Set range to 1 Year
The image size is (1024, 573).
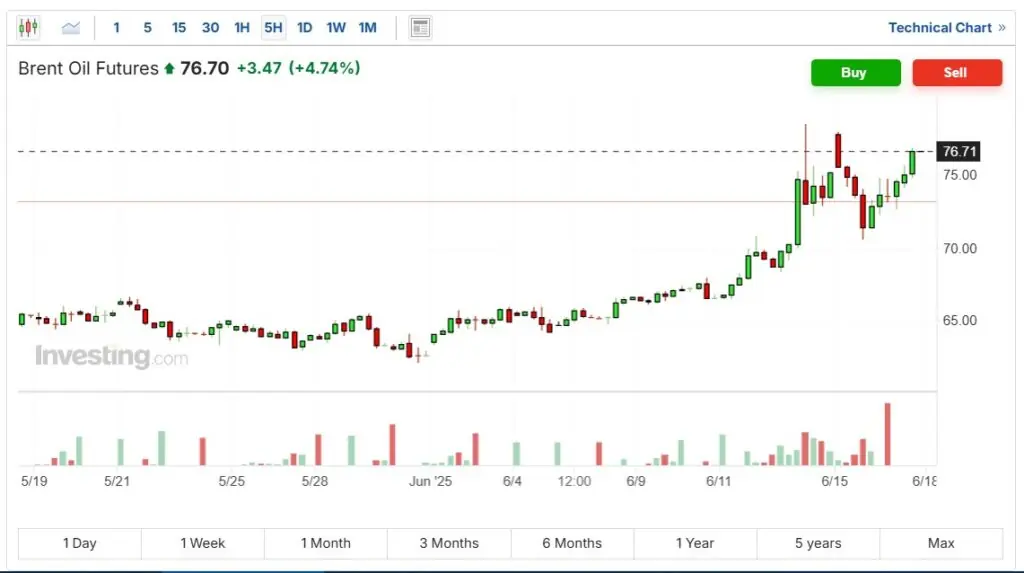tap(695, 544)
